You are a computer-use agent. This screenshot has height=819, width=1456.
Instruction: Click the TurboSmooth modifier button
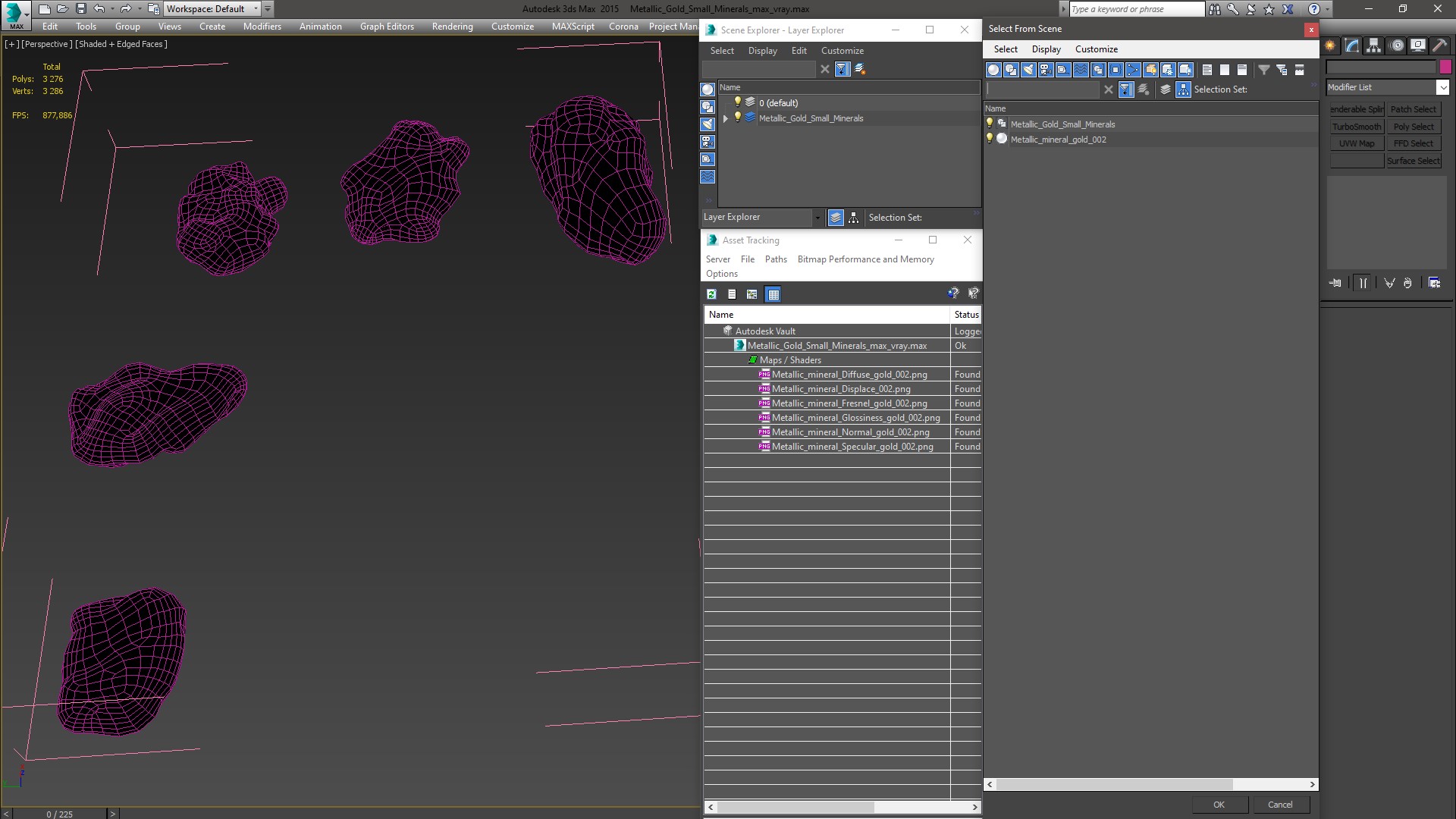[1356, 127]
